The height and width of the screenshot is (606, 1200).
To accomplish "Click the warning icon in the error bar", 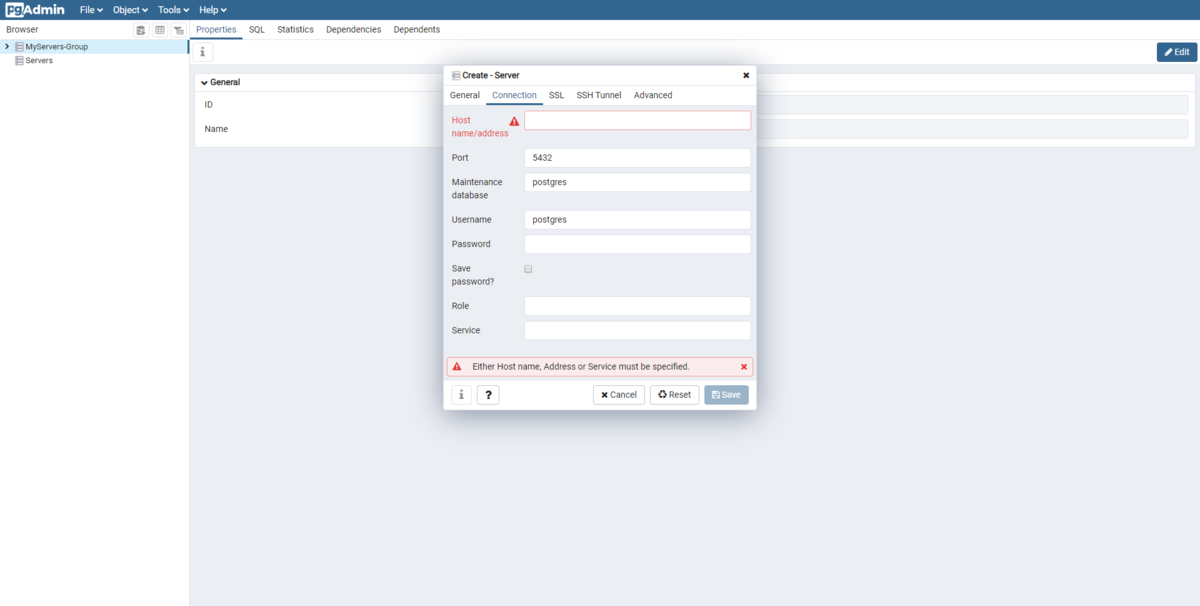I will 457,367.
